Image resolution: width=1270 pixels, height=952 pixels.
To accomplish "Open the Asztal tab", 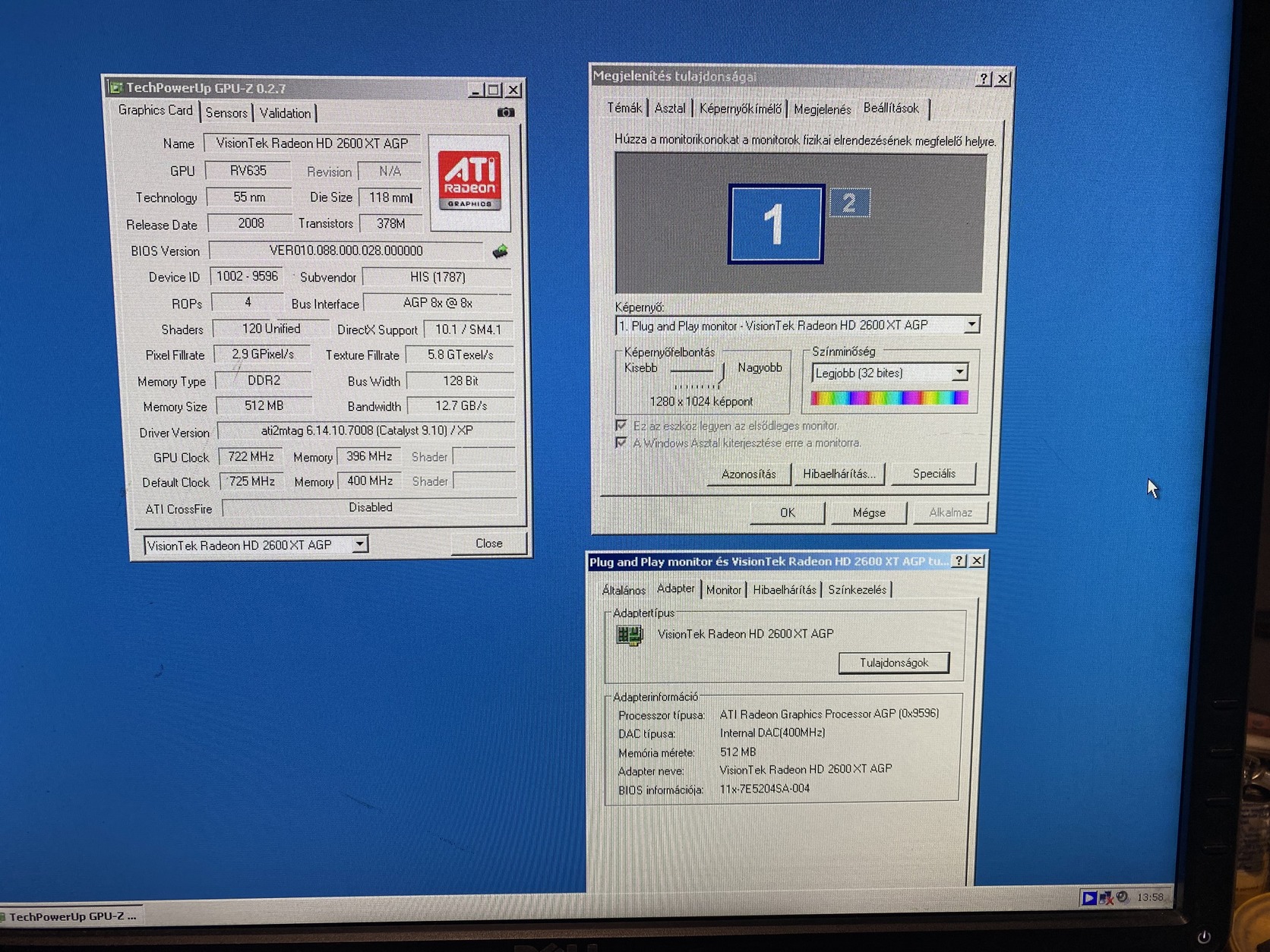I will (x=669, y=109).
